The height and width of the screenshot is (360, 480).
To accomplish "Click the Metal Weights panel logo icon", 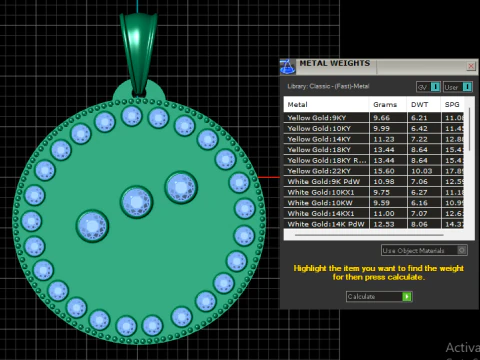I will (287, 66).
